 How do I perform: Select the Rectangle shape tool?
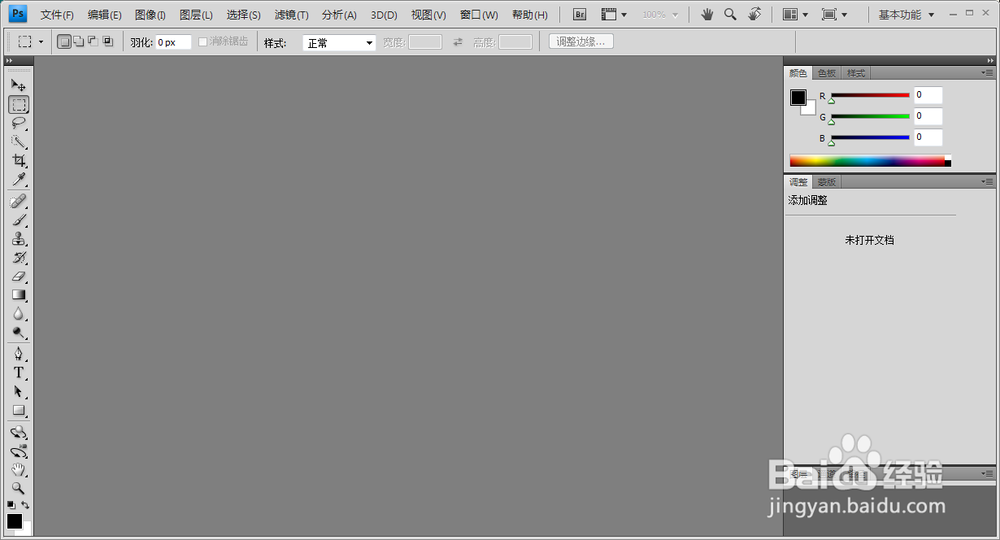[x=18, y=411]
